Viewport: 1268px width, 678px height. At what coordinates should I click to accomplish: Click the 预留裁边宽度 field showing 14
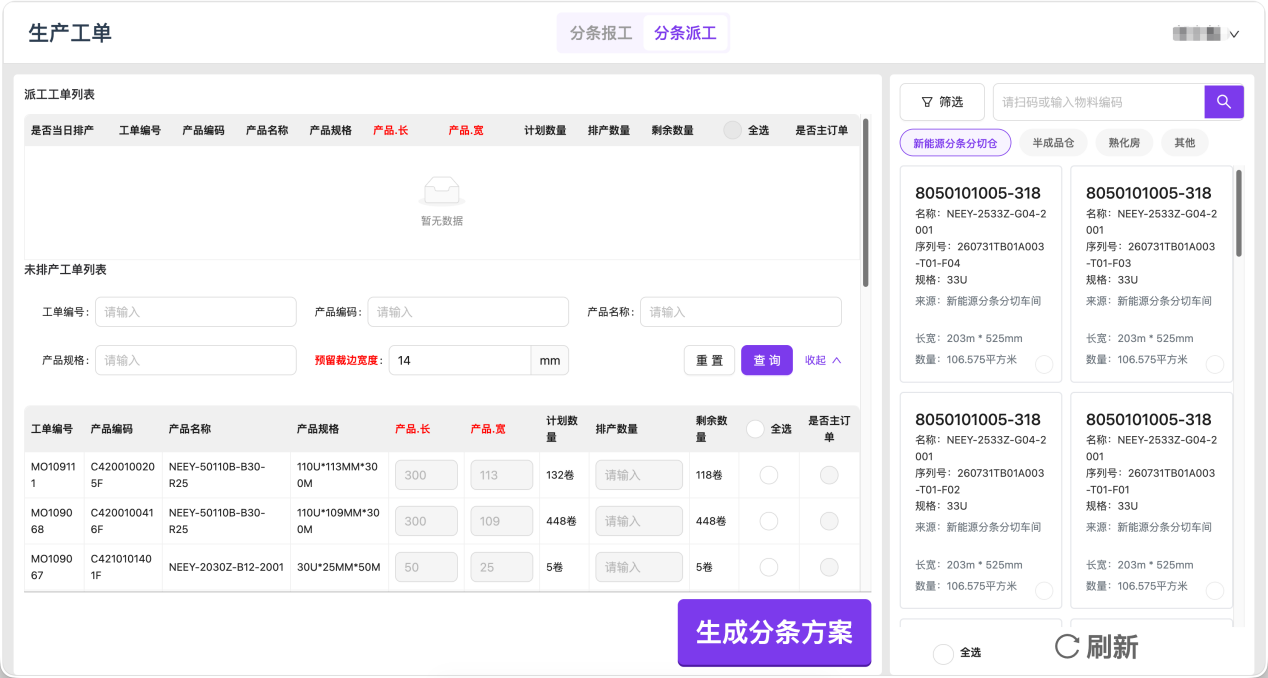coord(459,360)
